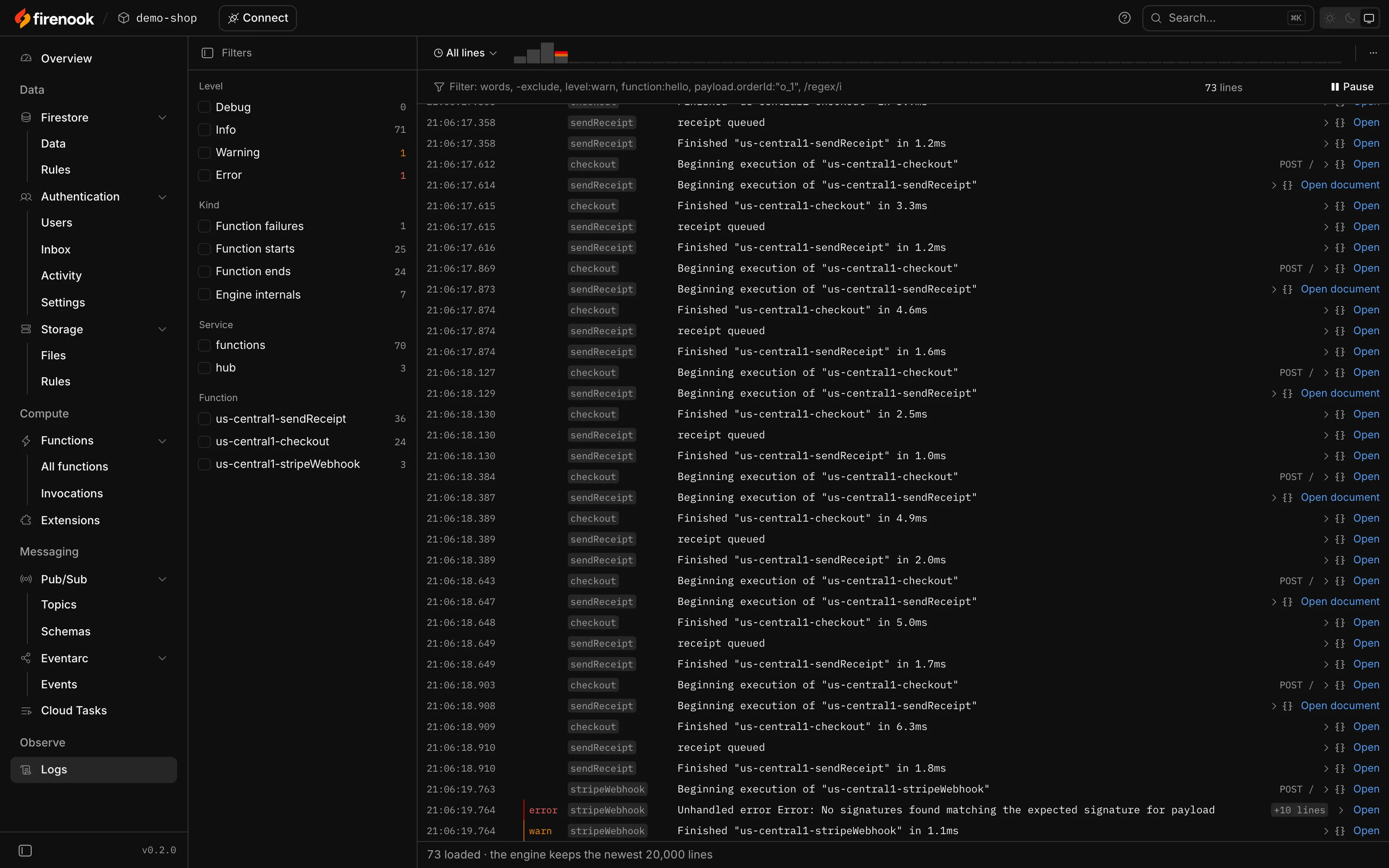Click the demo-shop project cube icon

point(123,18)
